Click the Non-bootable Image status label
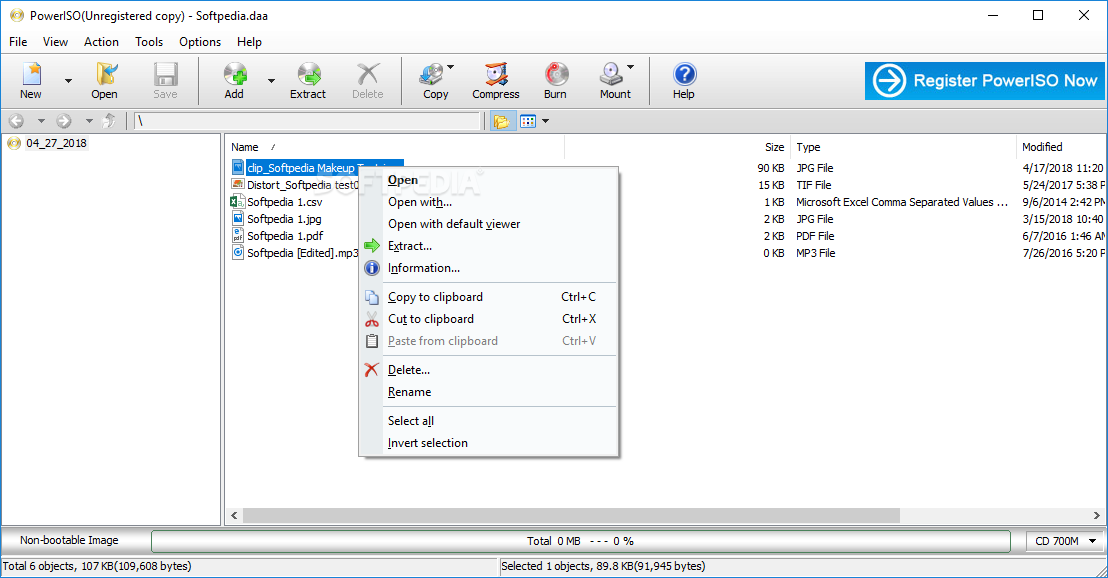This screenshot has height=578, width=1108. coord(69,541)
